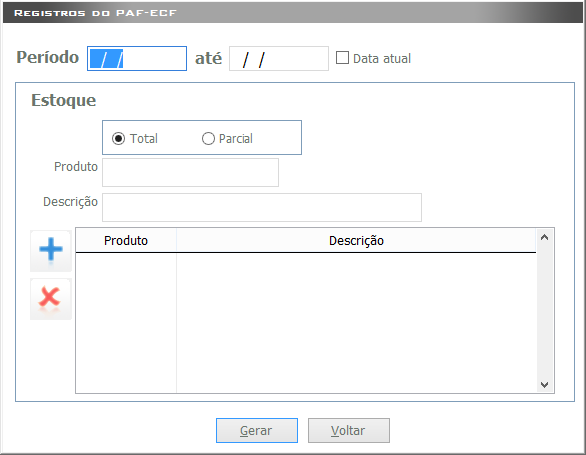Click the empty Descrição column cell area
Viewport: 586px width, 455px height.
[356, 323]
